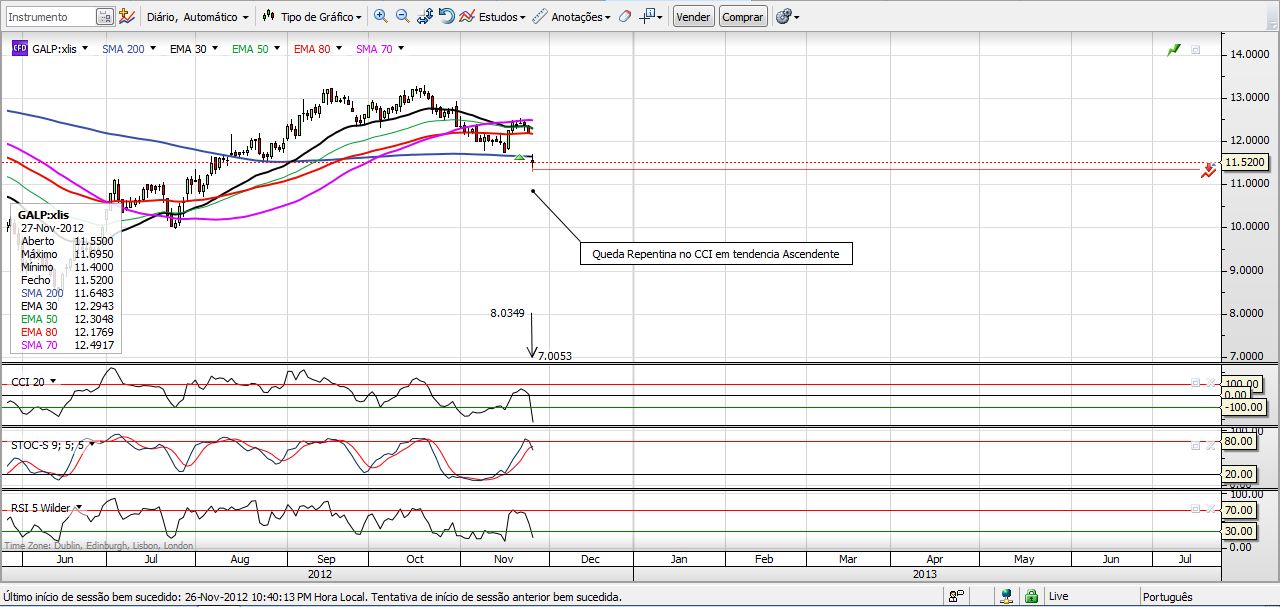Image resolution: width=1280 pixels, height=607 pixels.
Task: Click the crosshair cursor tool icon
Action: tap(649, 16)
